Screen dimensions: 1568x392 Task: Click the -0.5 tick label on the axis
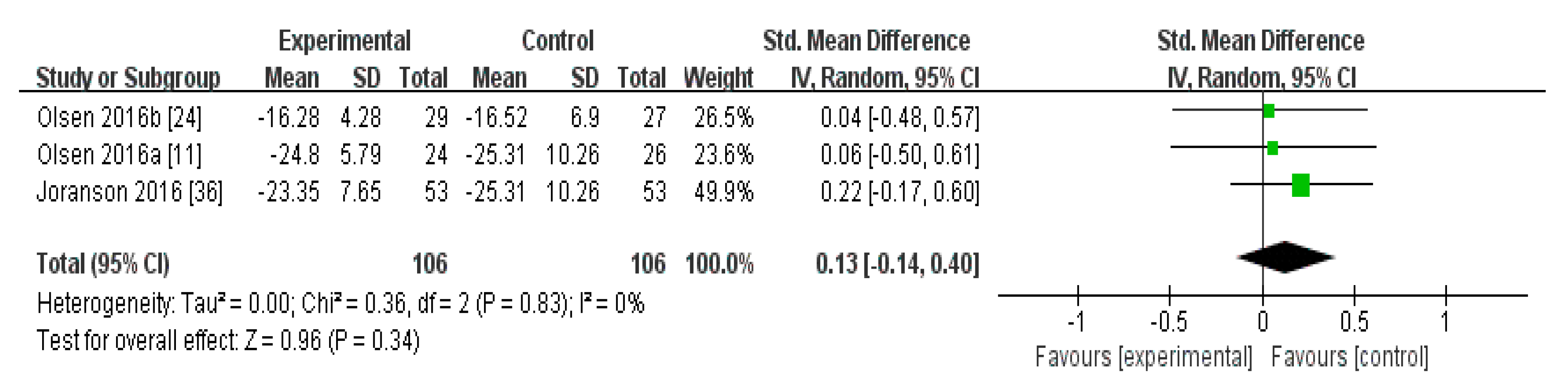(1169, 321)
